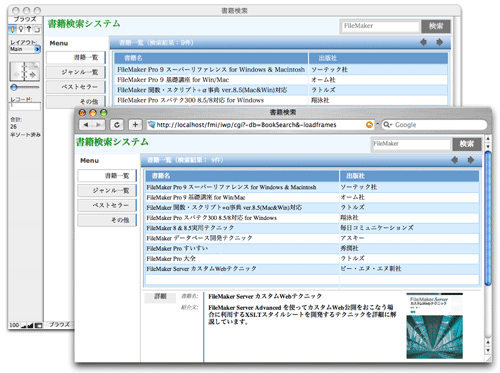Click browser page search field containing FileMaker
500x373 pixels.
coord(411,144)
